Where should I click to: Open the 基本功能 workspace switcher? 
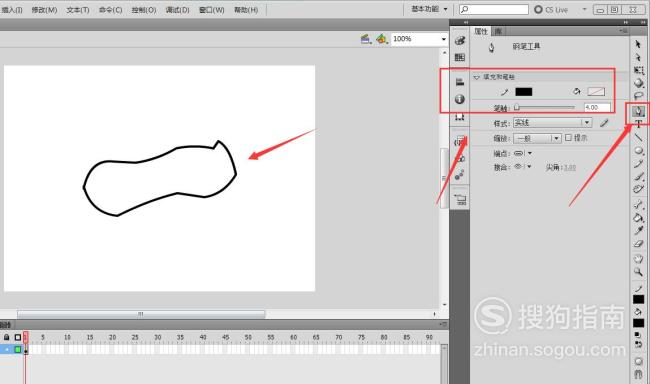tap(429, 9)
